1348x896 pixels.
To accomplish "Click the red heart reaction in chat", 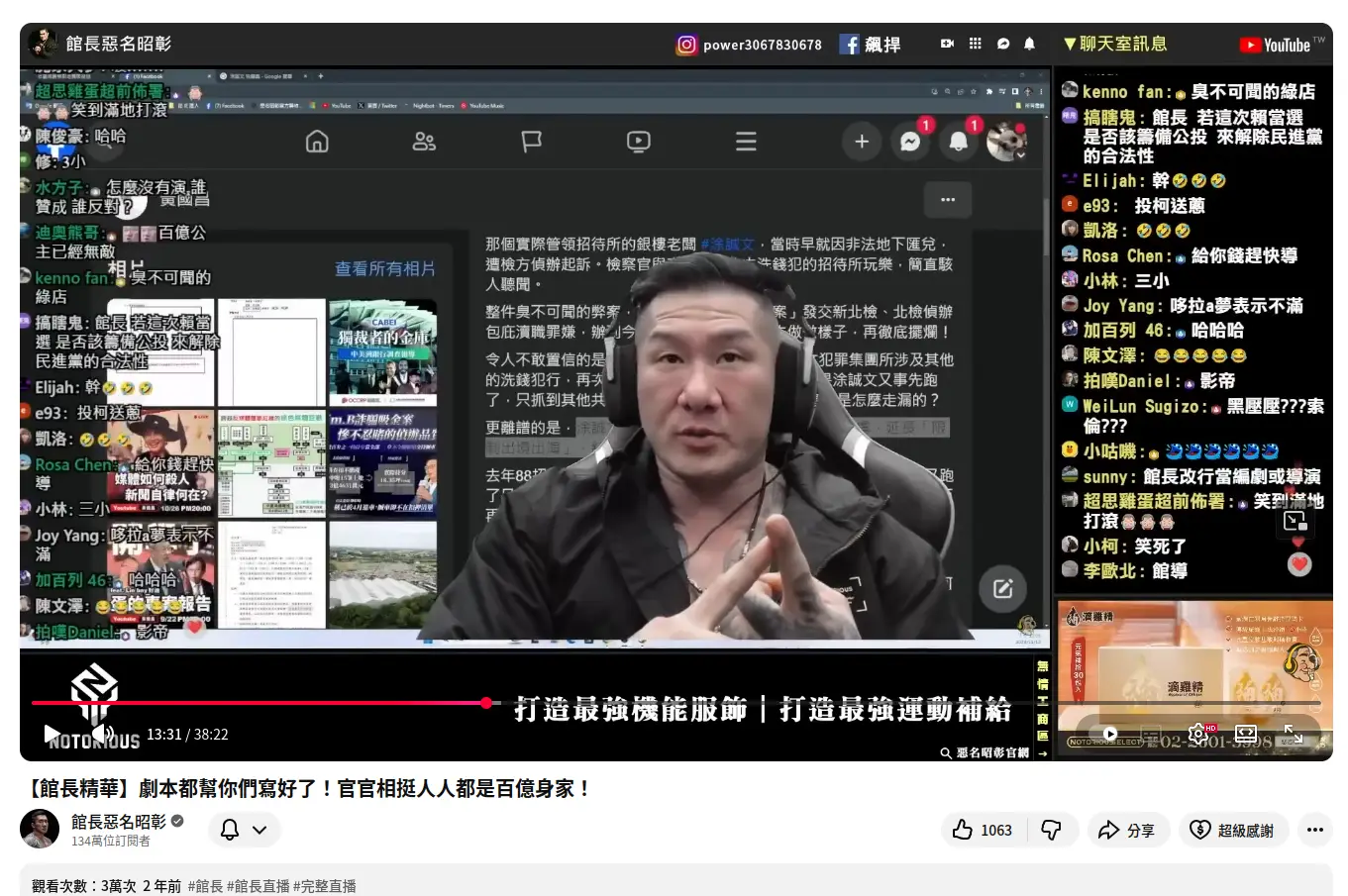I will tap(1299, 564).
